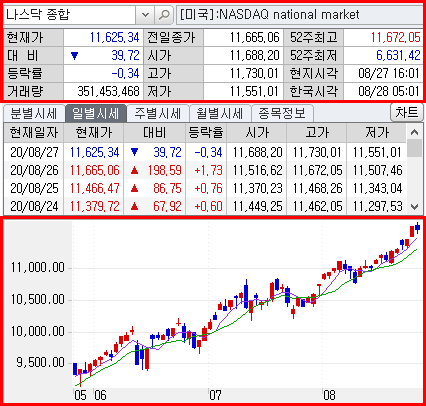Select the 일별시세 tab

pyautogui.click(x=96, y=114)
